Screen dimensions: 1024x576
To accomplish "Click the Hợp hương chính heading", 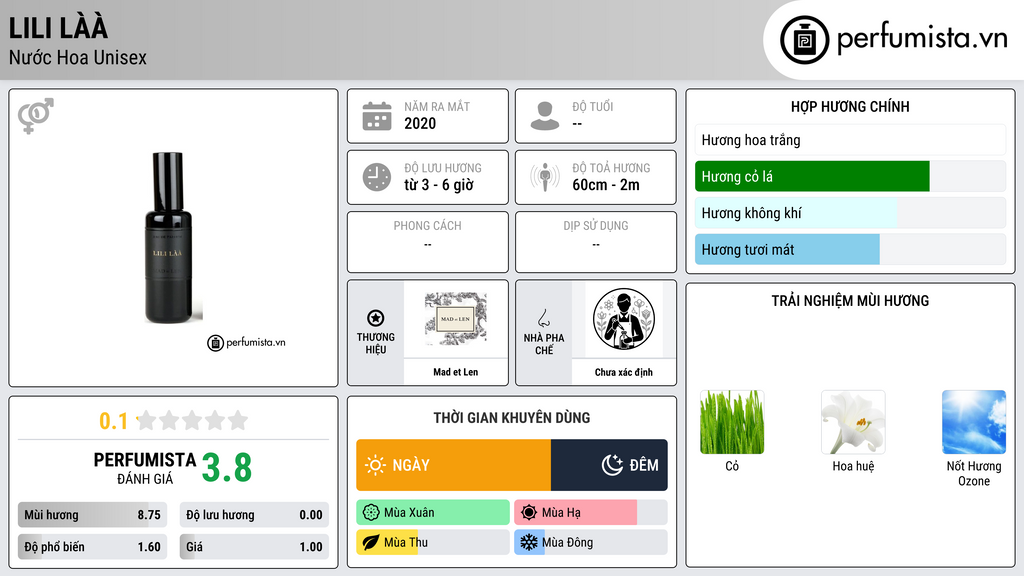I will click(850, 106).
